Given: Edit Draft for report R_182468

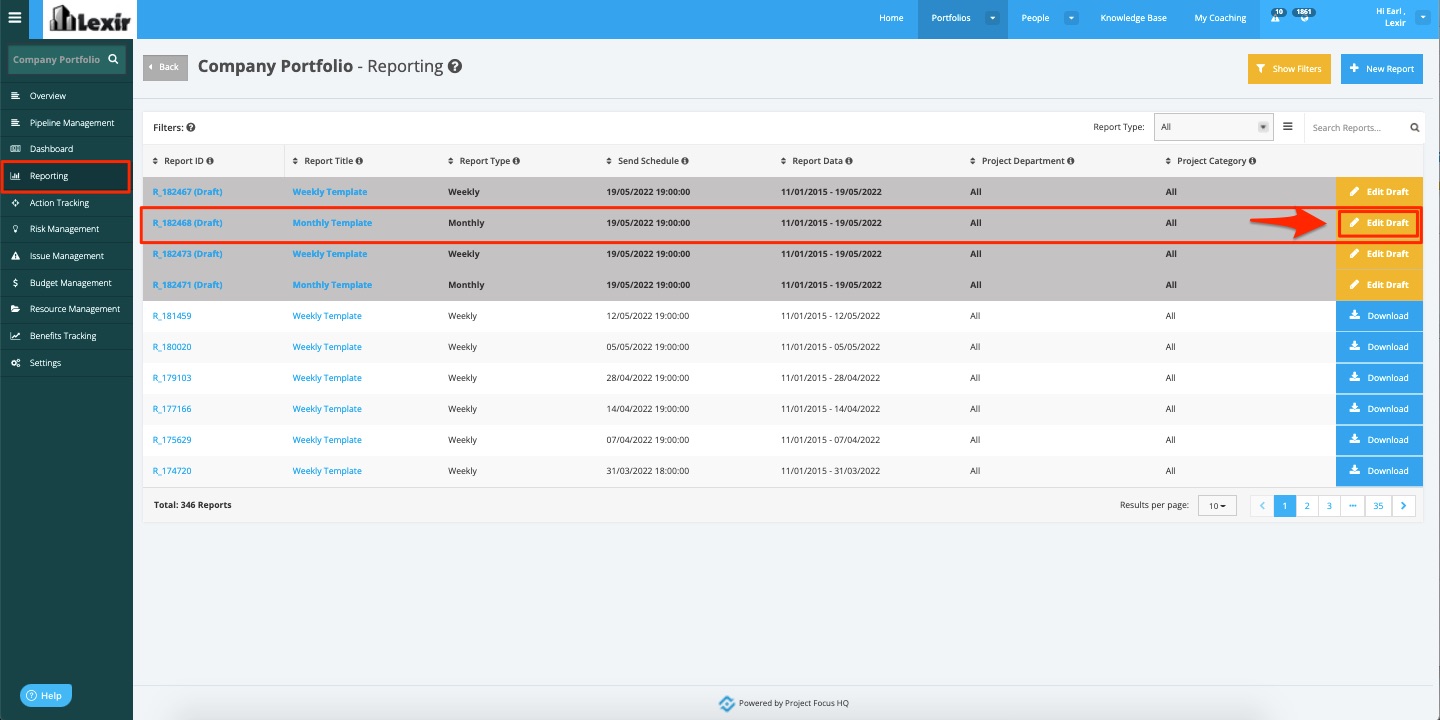Looking at the screenshot, I should click(x=1379, y=223).
